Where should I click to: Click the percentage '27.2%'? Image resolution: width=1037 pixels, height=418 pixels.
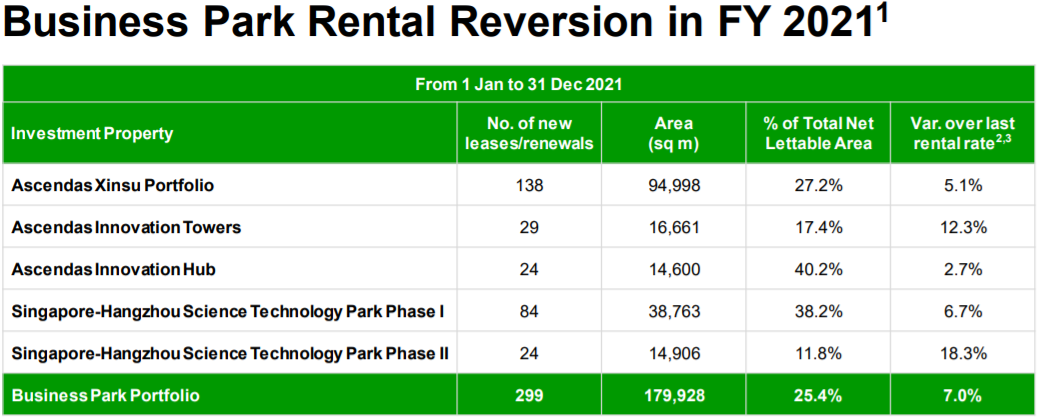coord(818,186)
